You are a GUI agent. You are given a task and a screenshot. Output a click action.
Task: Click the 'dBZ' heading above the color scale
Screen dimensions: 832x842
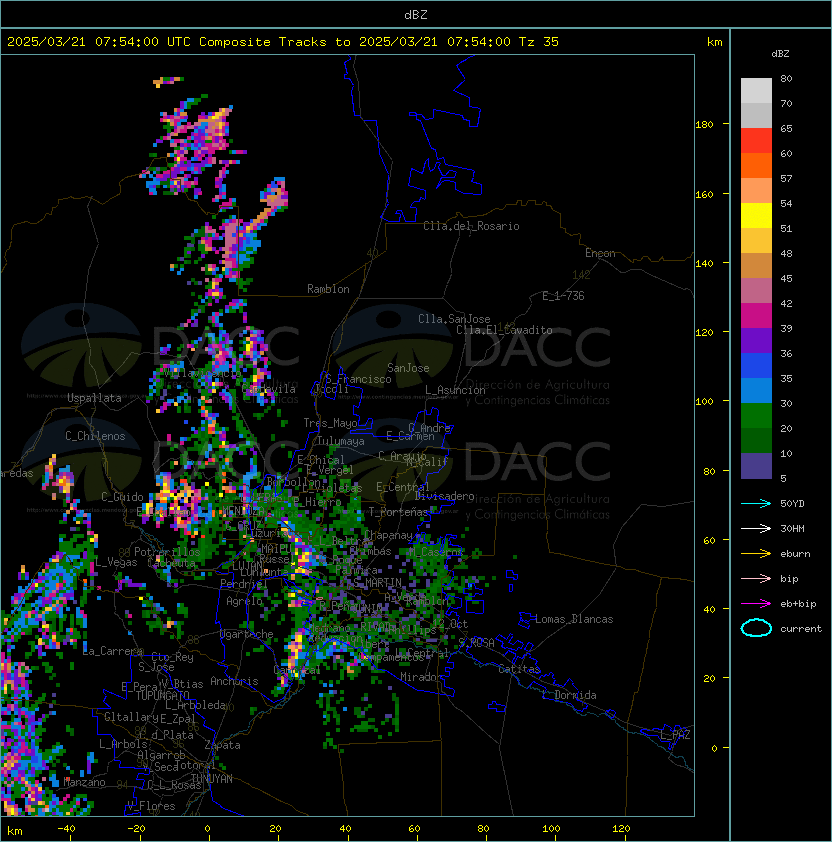pyautogui.click(x=780, y=54)
